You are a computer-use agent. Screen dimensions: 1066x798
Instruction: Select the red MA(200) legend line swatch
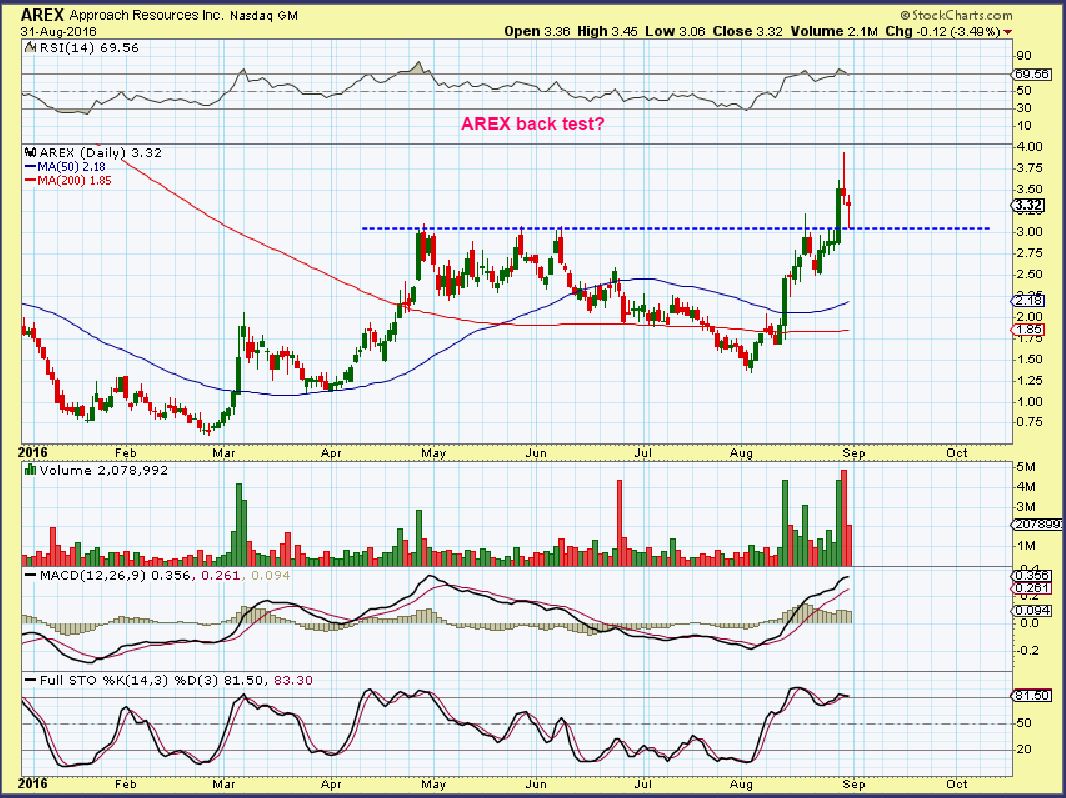(x=31, y=181)
